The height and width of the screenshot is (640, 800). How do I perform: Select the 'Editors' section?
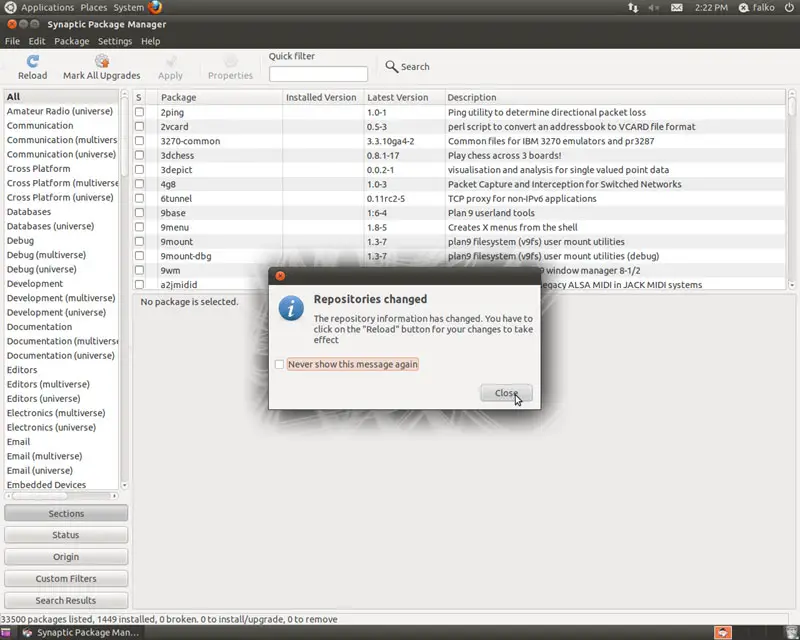61,370
